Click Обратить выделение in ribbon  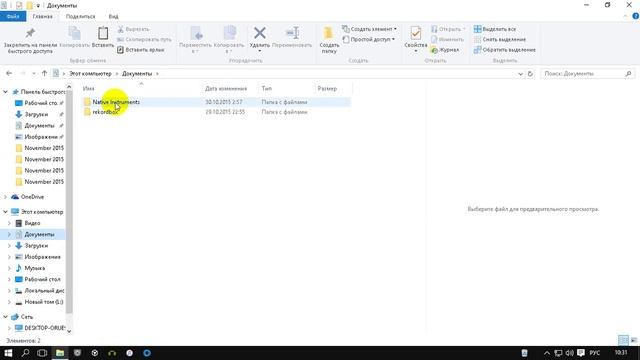504,50
